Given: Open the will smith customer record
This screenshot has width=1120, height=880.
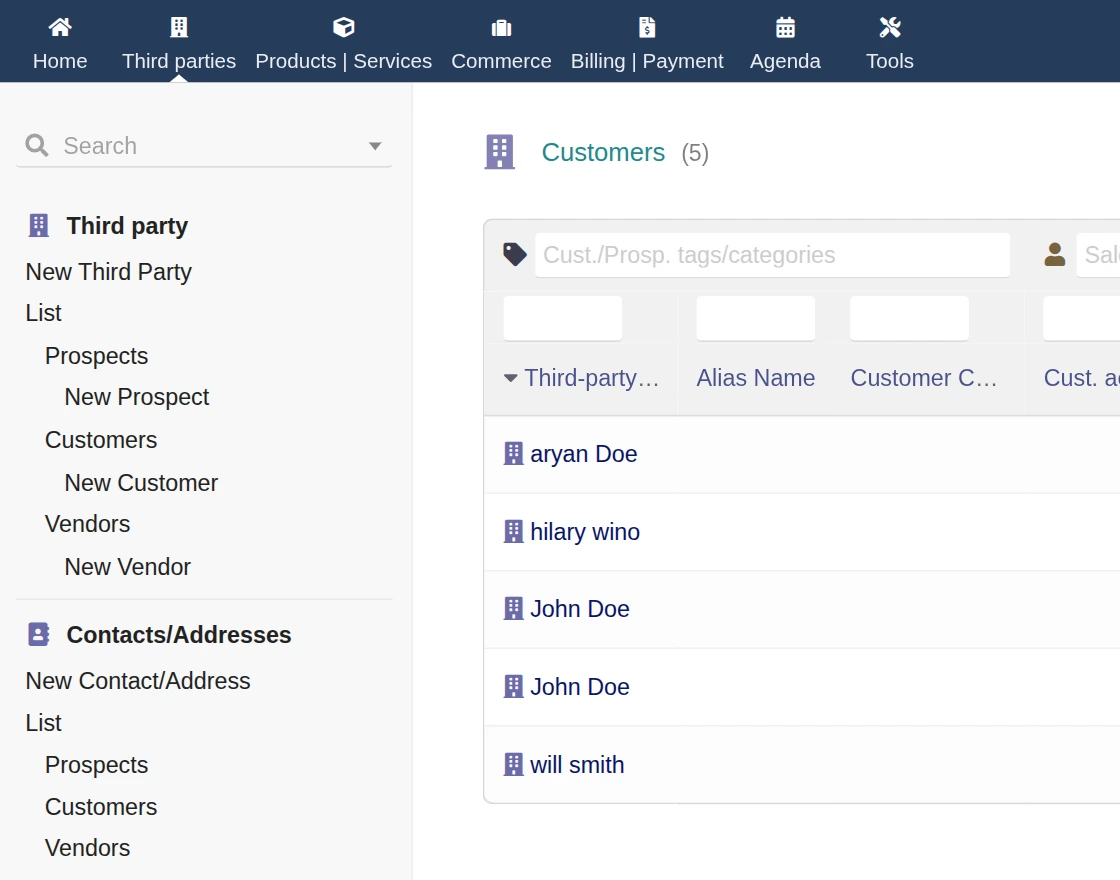Looking at the screenshot, I should point(577,765).
